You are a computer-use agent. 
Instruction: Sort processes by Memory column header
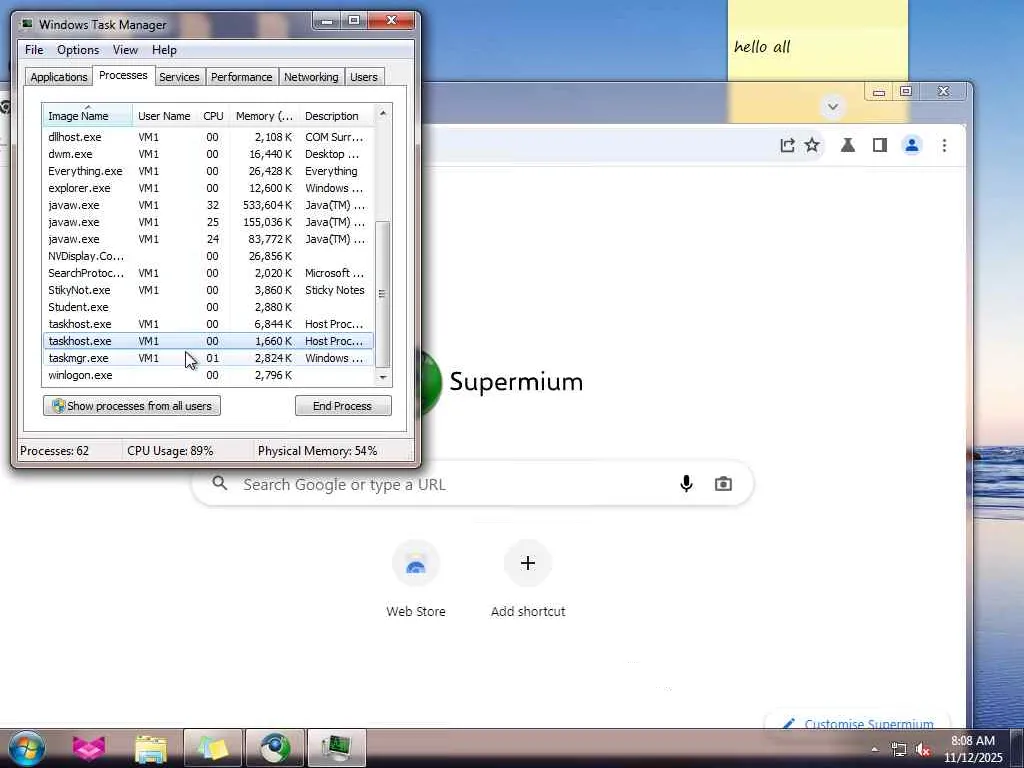click(x=264, y=116)
